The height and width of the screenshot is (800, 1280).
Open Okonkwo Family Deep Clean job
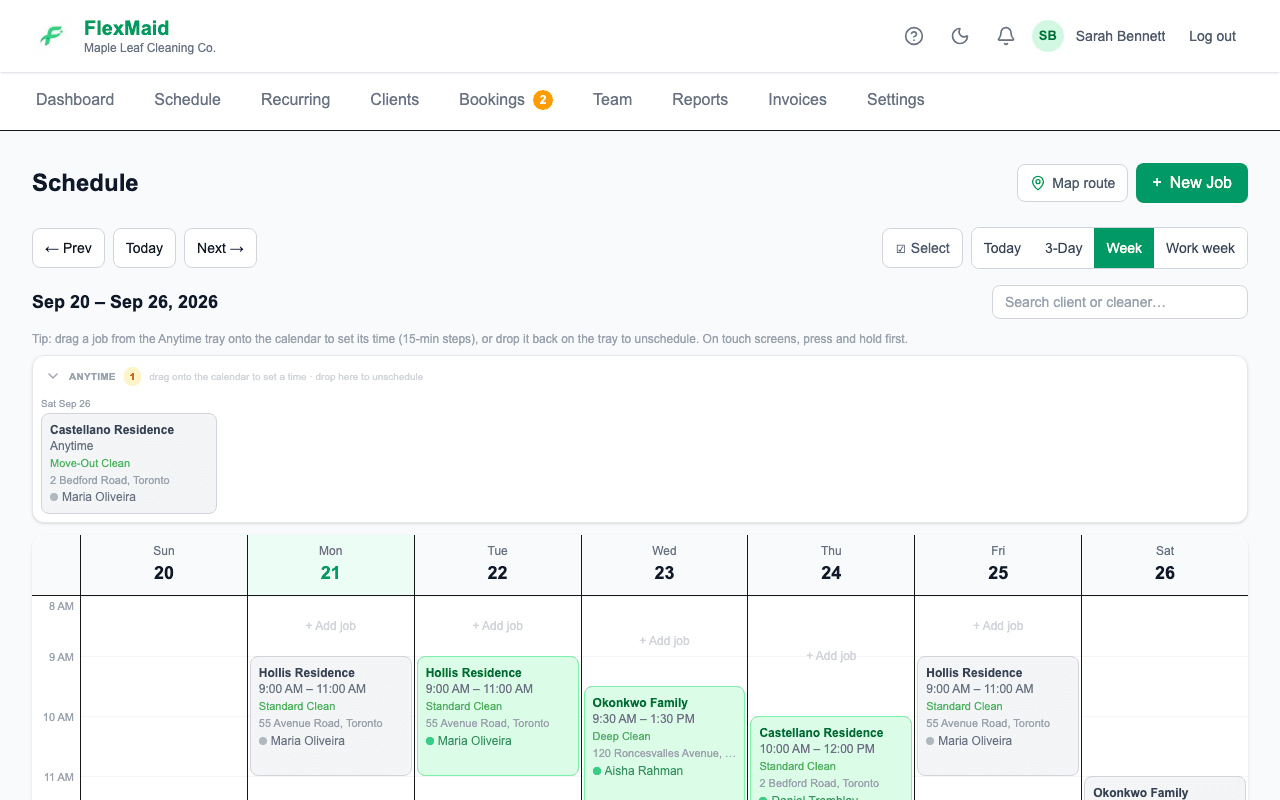click(665, 743)
